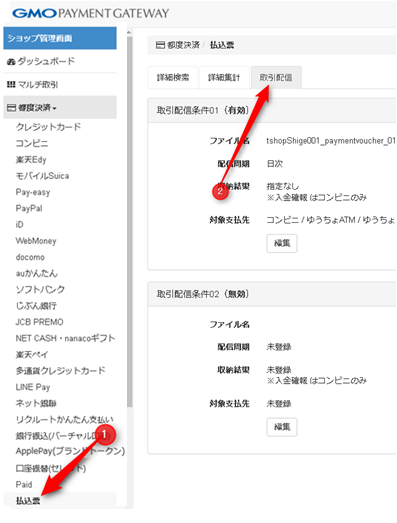Click 編集 button for 取引配信条件01

[282, 243]
